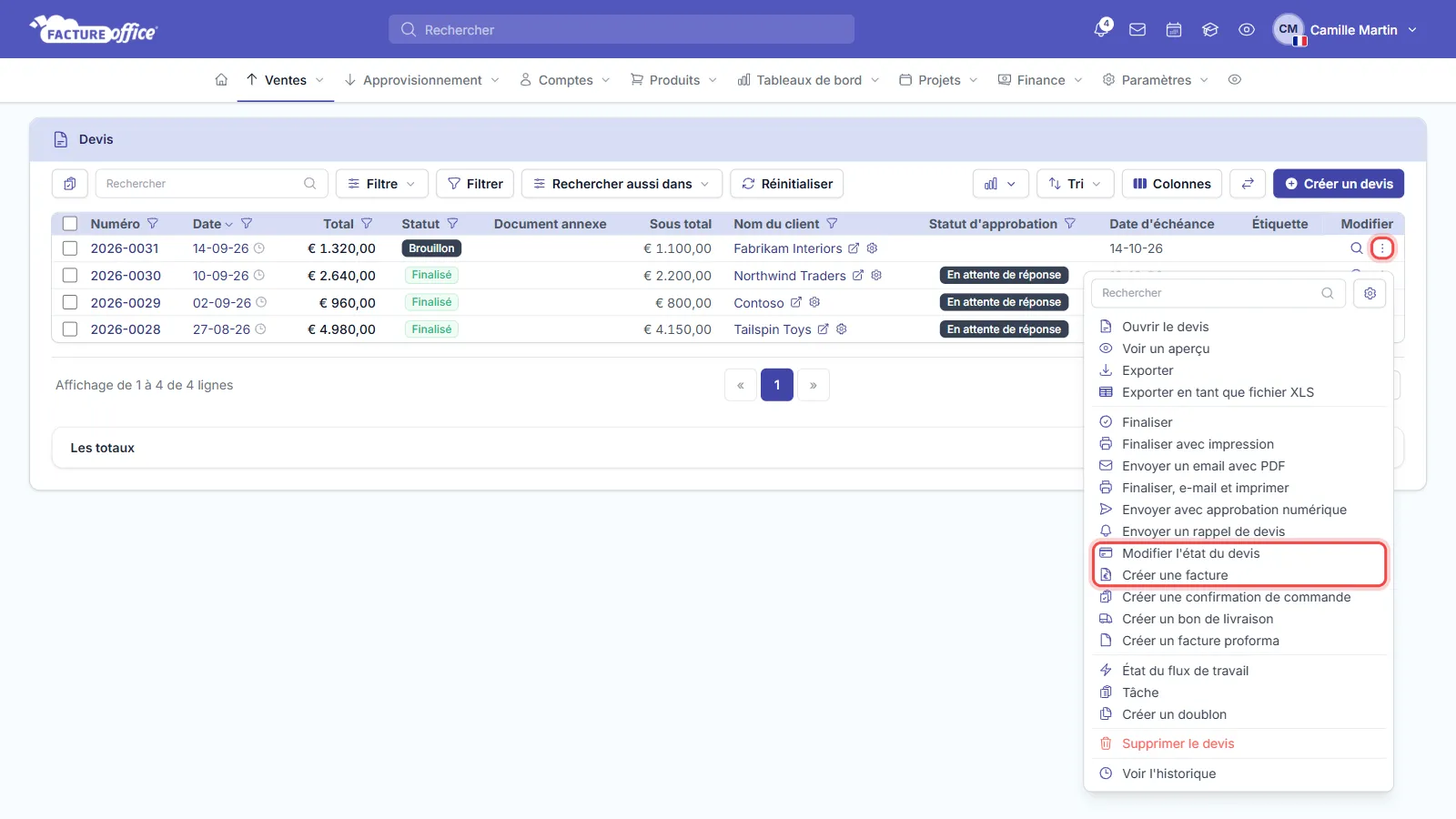Expand the Rechercher aussi dans dropdown
Viewport: 1456px width, 819px height.
tap(622, 184)
